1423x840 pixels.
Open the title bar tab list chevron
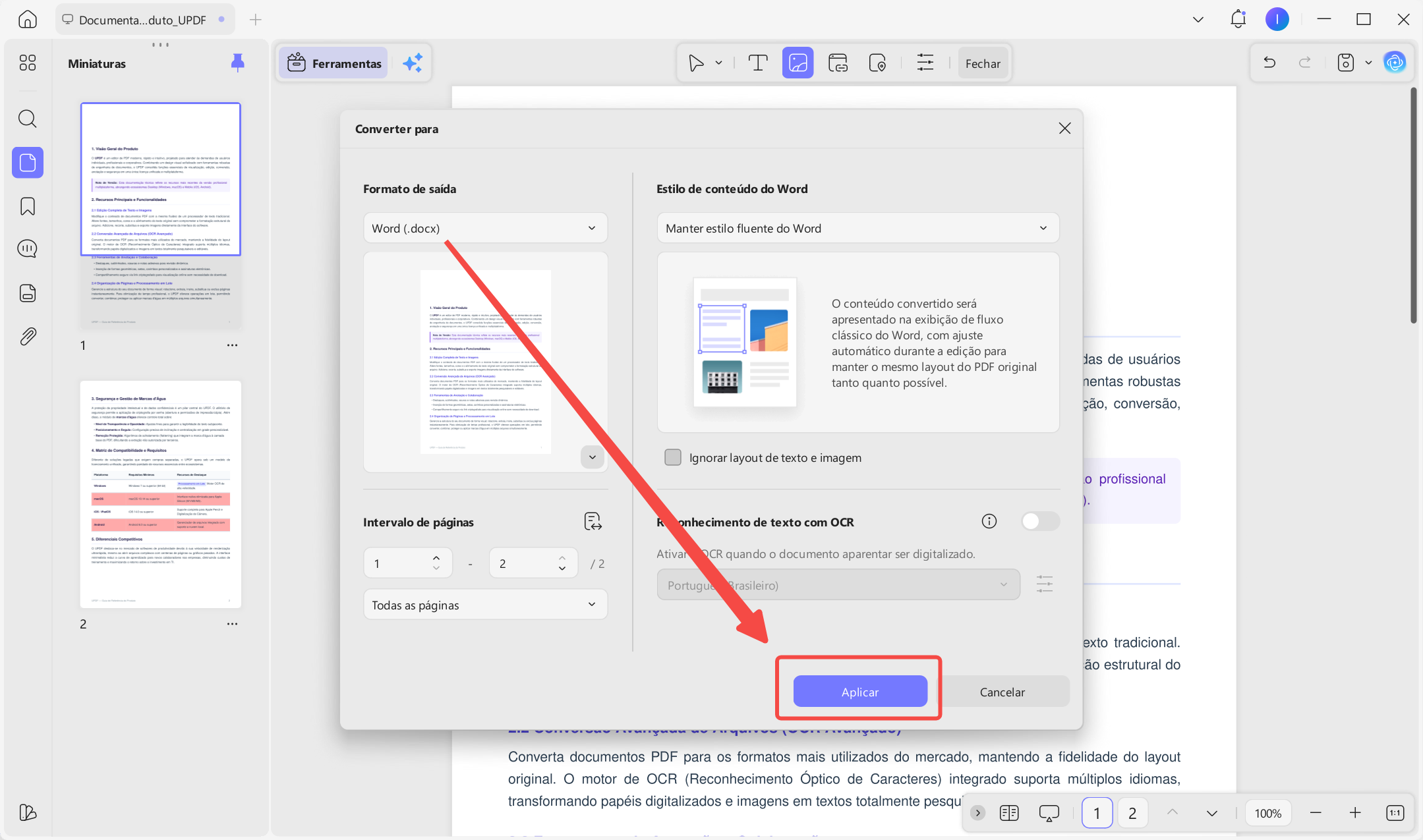click(1198, 19)
